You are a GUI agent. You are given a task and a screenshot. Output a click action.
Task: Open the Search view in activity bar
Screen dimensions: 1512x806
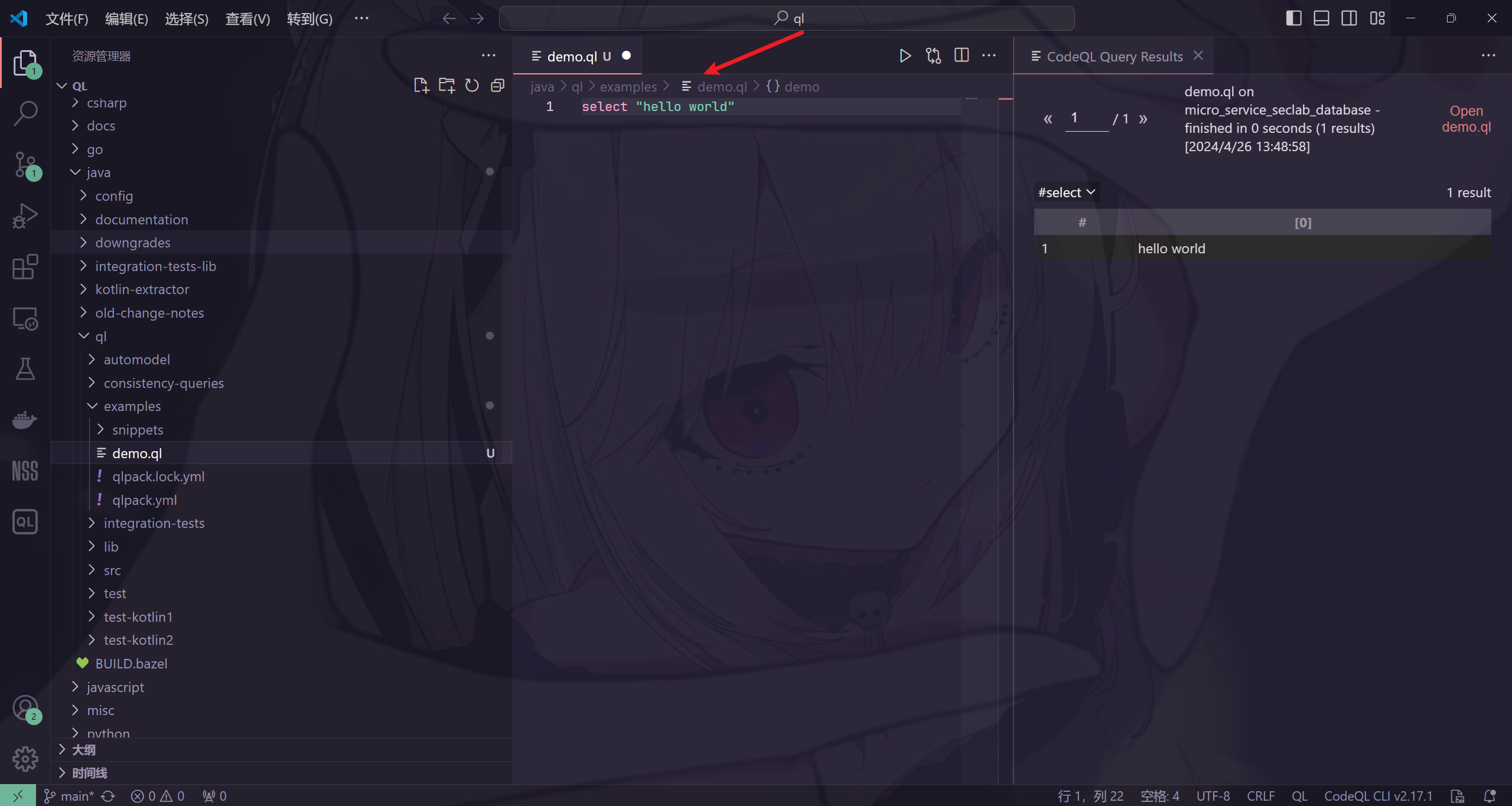[x=25, y=113]
